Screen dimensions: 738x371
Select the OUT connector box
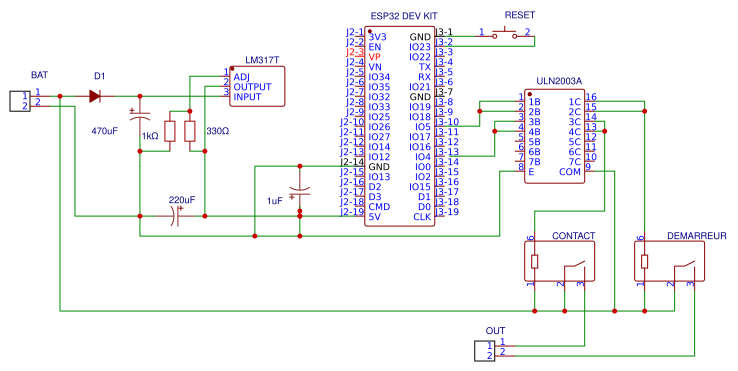coord(484,351)
